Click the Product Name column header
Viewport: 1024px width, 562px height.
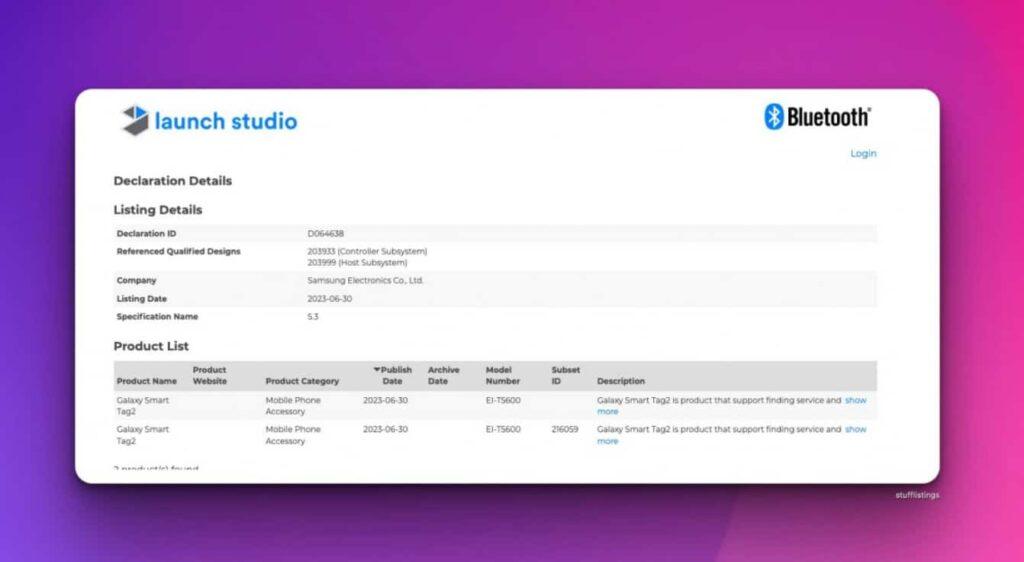pyautogui.click(x=146, y=381)
